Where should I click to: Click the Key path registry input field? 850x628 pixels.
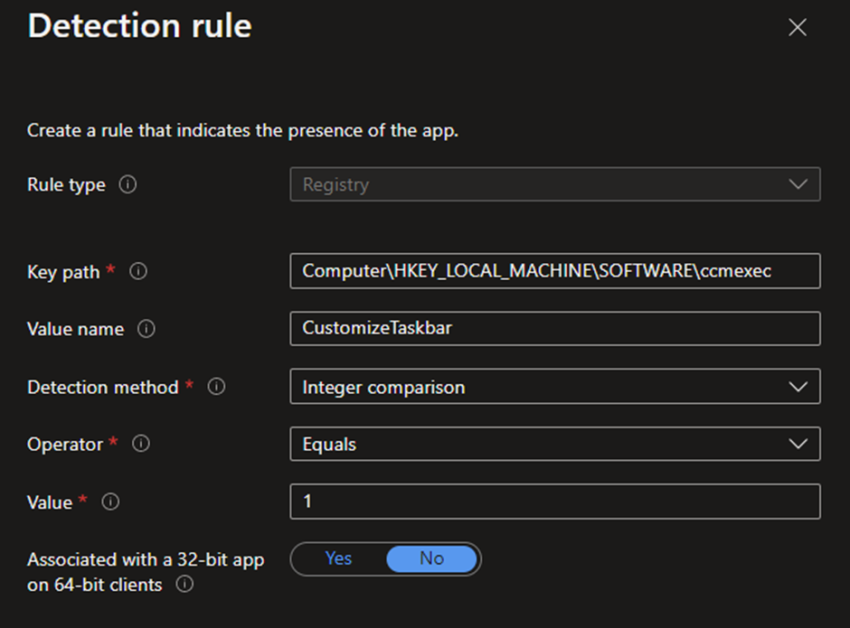click(x=555, y=271)
